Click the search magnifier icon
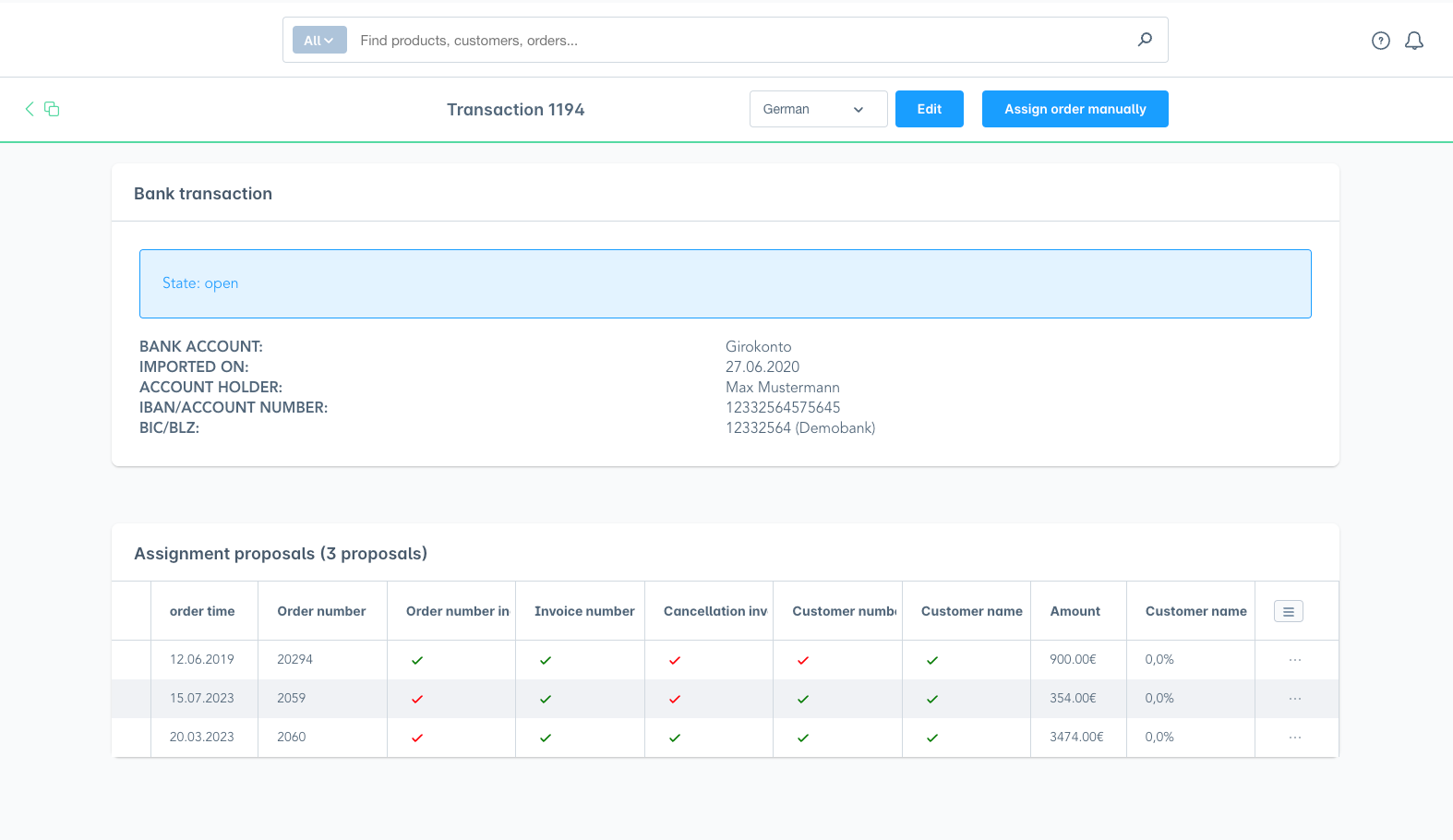Viewport: 1453px width, 840px height. [x=1145, y=40]
